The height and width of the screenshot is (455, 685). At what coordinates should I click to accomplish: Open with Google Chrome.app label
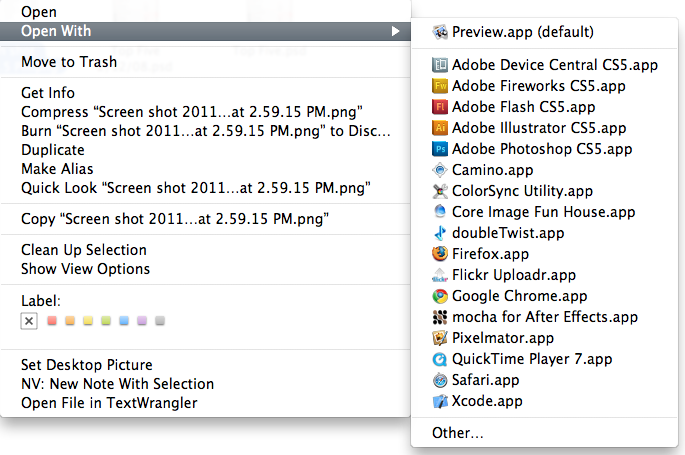point(519,296)
